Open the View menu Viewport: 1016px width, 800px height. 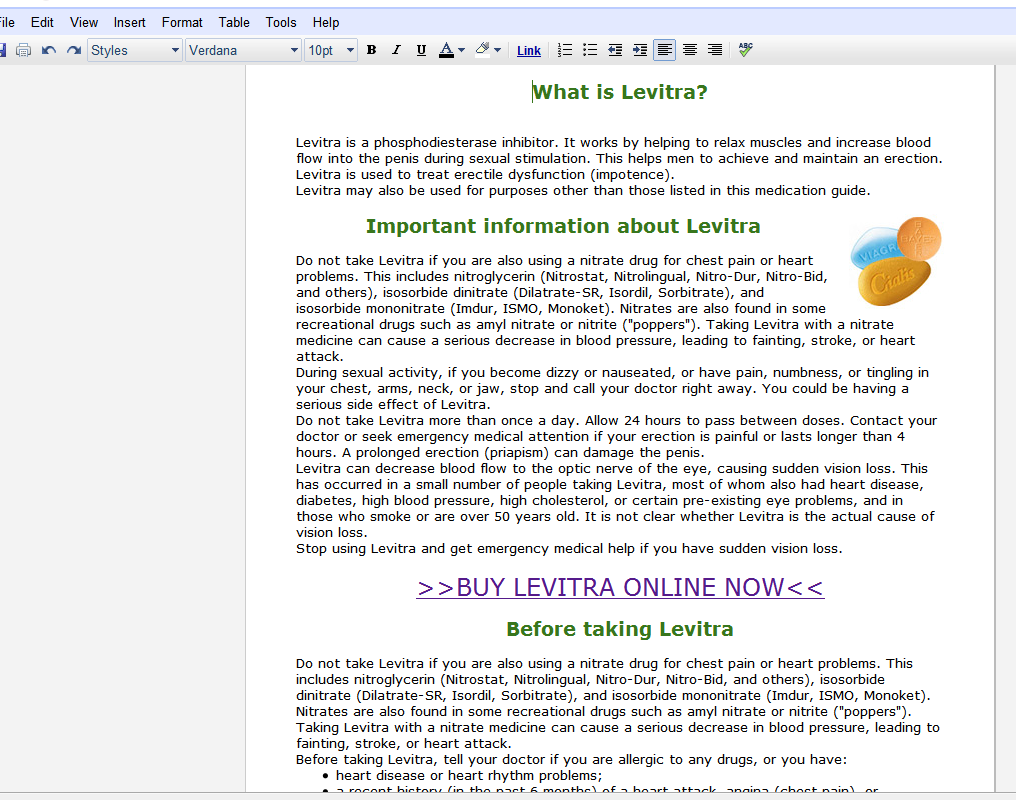[84, 23]
